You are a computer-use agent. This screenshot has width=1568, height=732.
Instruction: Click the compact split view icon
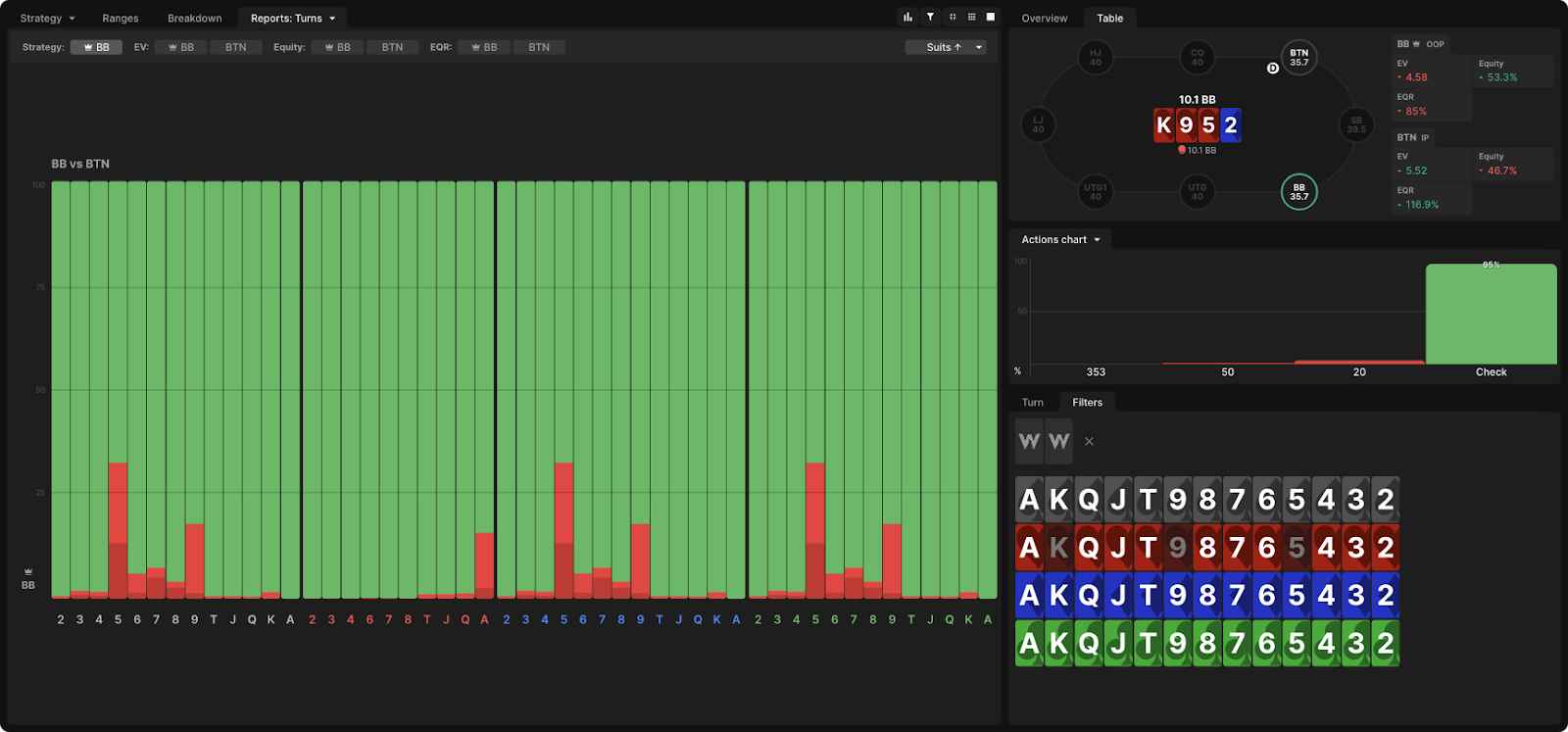click(952, 17)
